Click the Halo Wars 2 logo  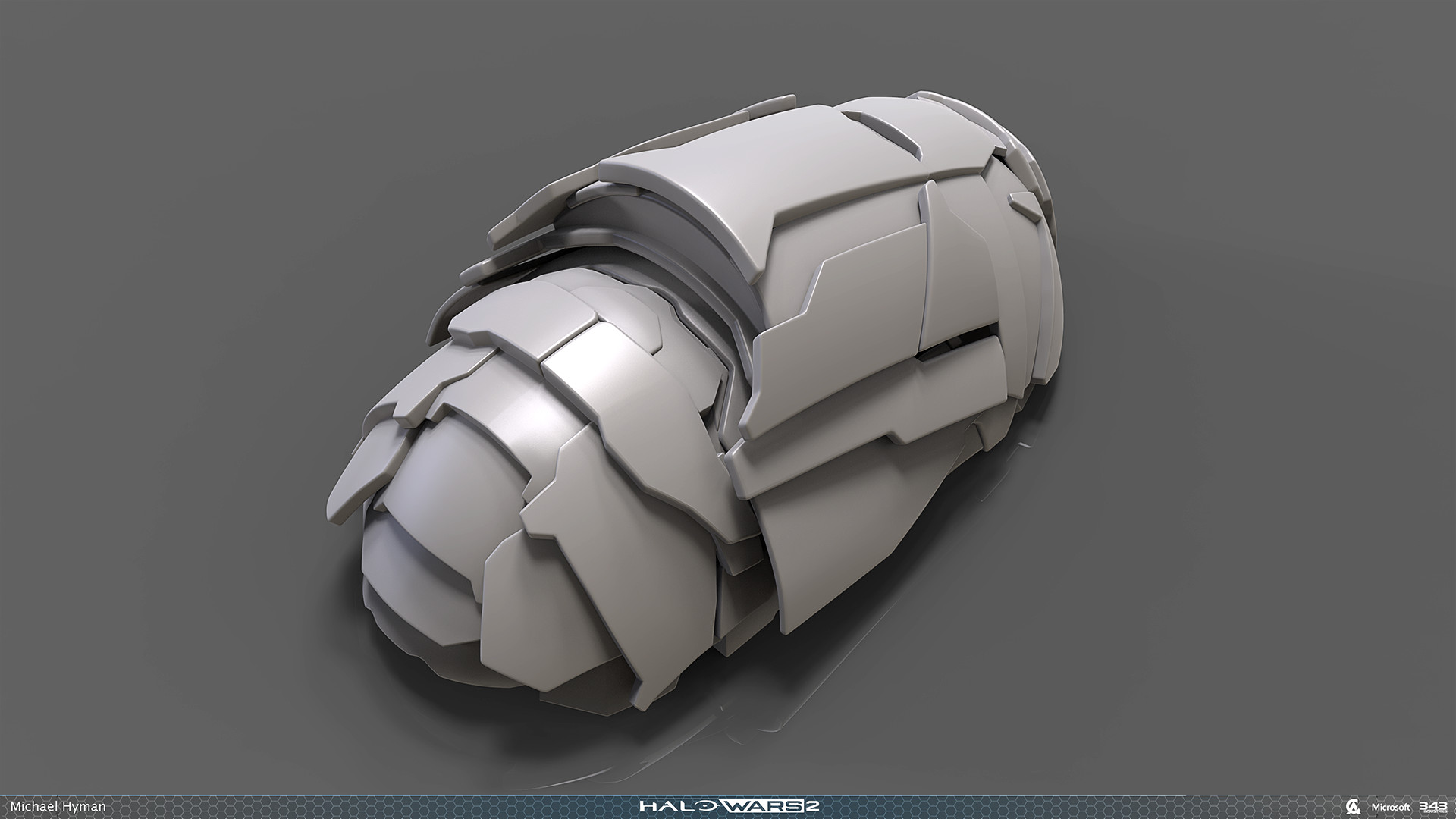pyautogui.click(x=727, y=805)
